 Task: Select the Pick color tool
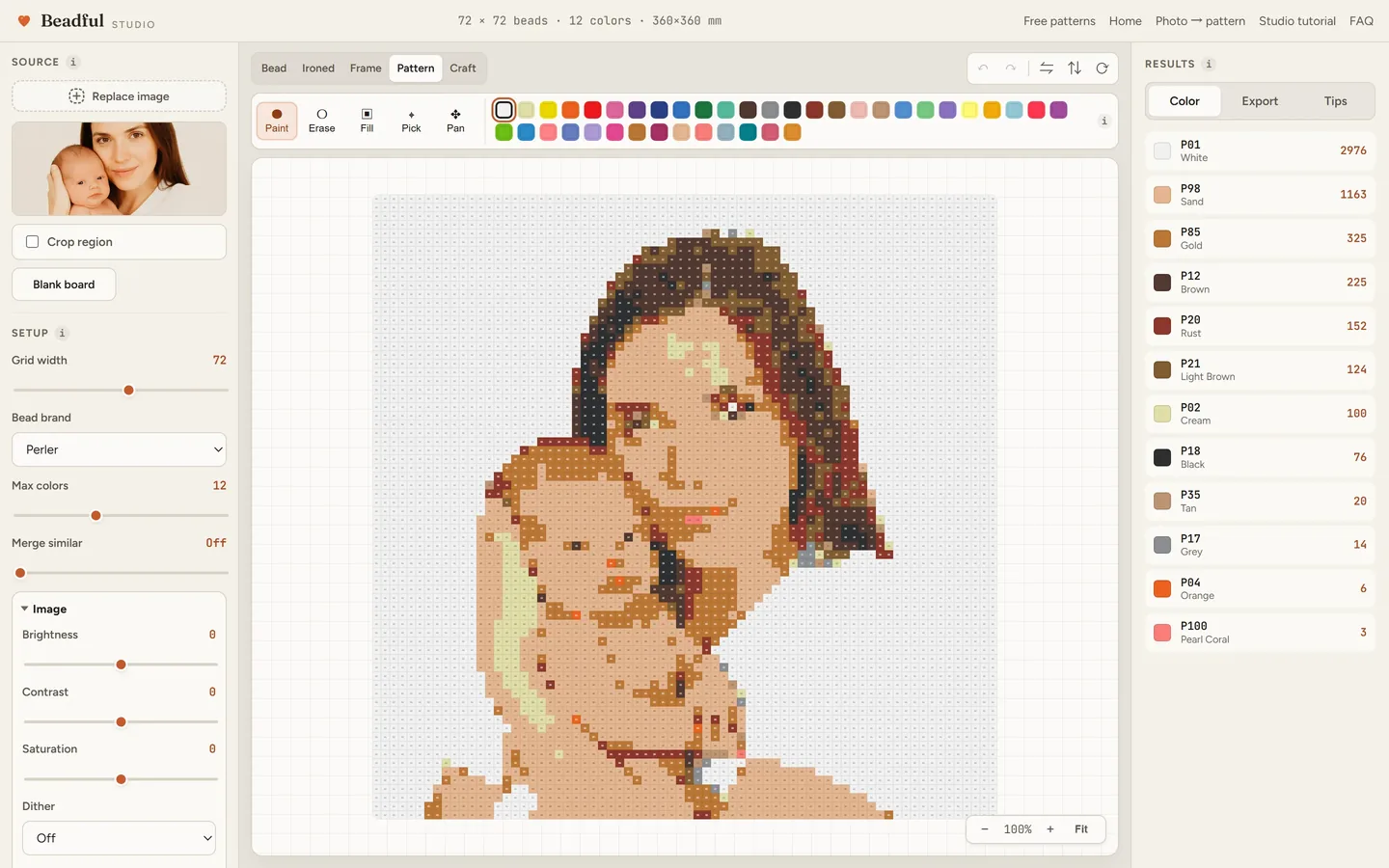[x=411, y=121]
